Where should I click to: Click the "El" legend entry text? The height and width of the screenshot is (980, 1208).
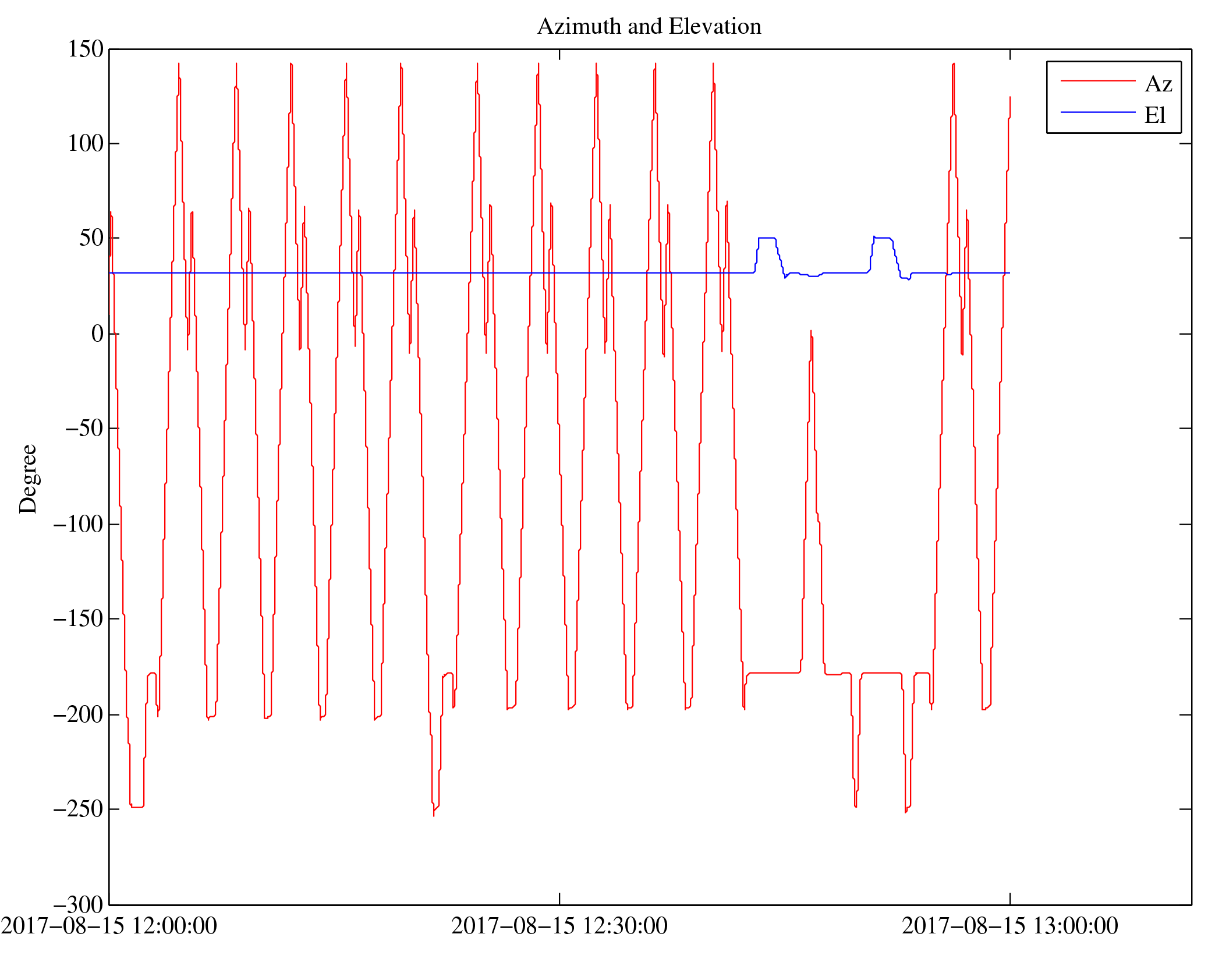pos(1156,115)
